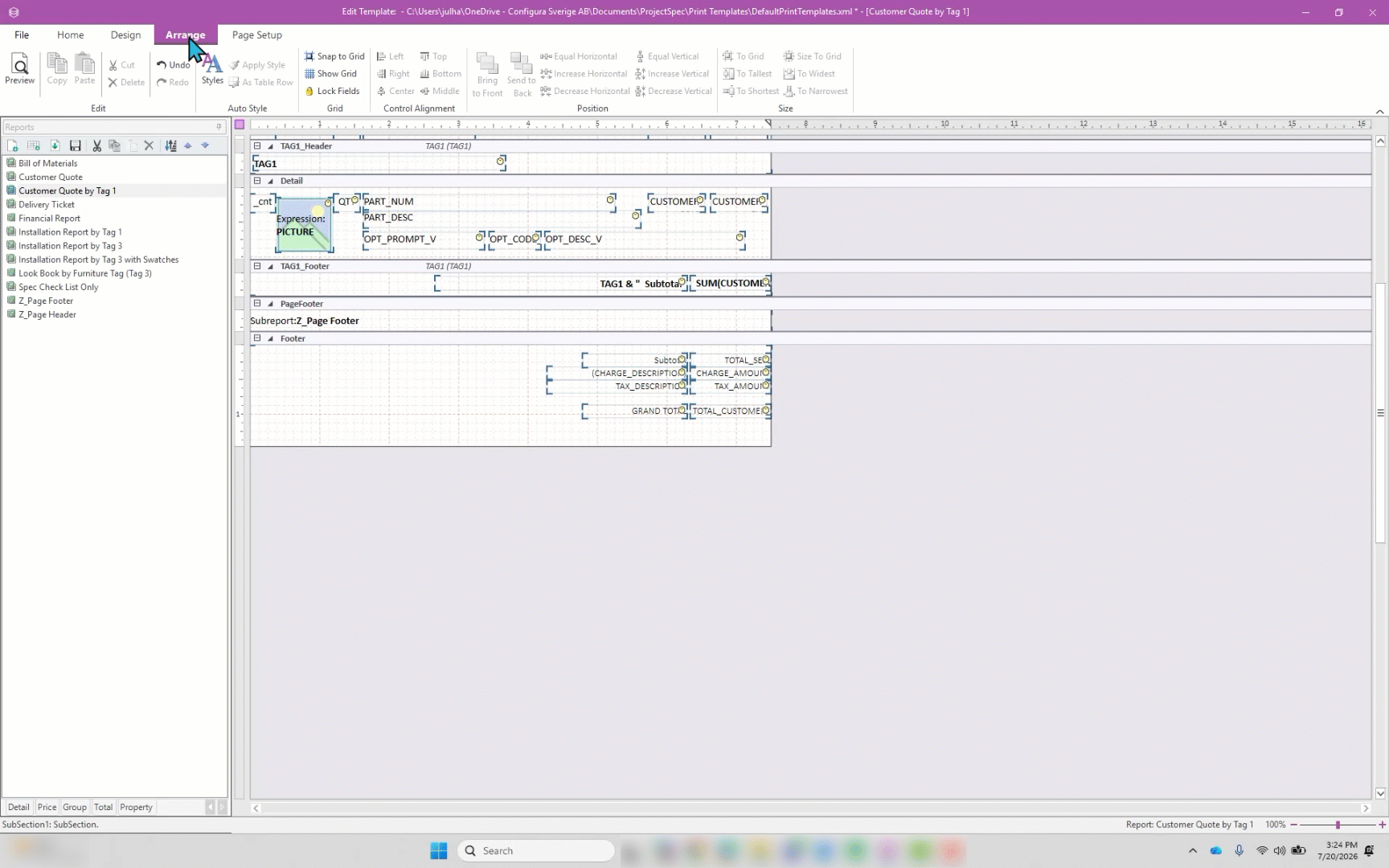The height and width of the screenshot is (868, 1389).
Task: Collapse the TAG1_Header section
Action: [x=257, y=146]
